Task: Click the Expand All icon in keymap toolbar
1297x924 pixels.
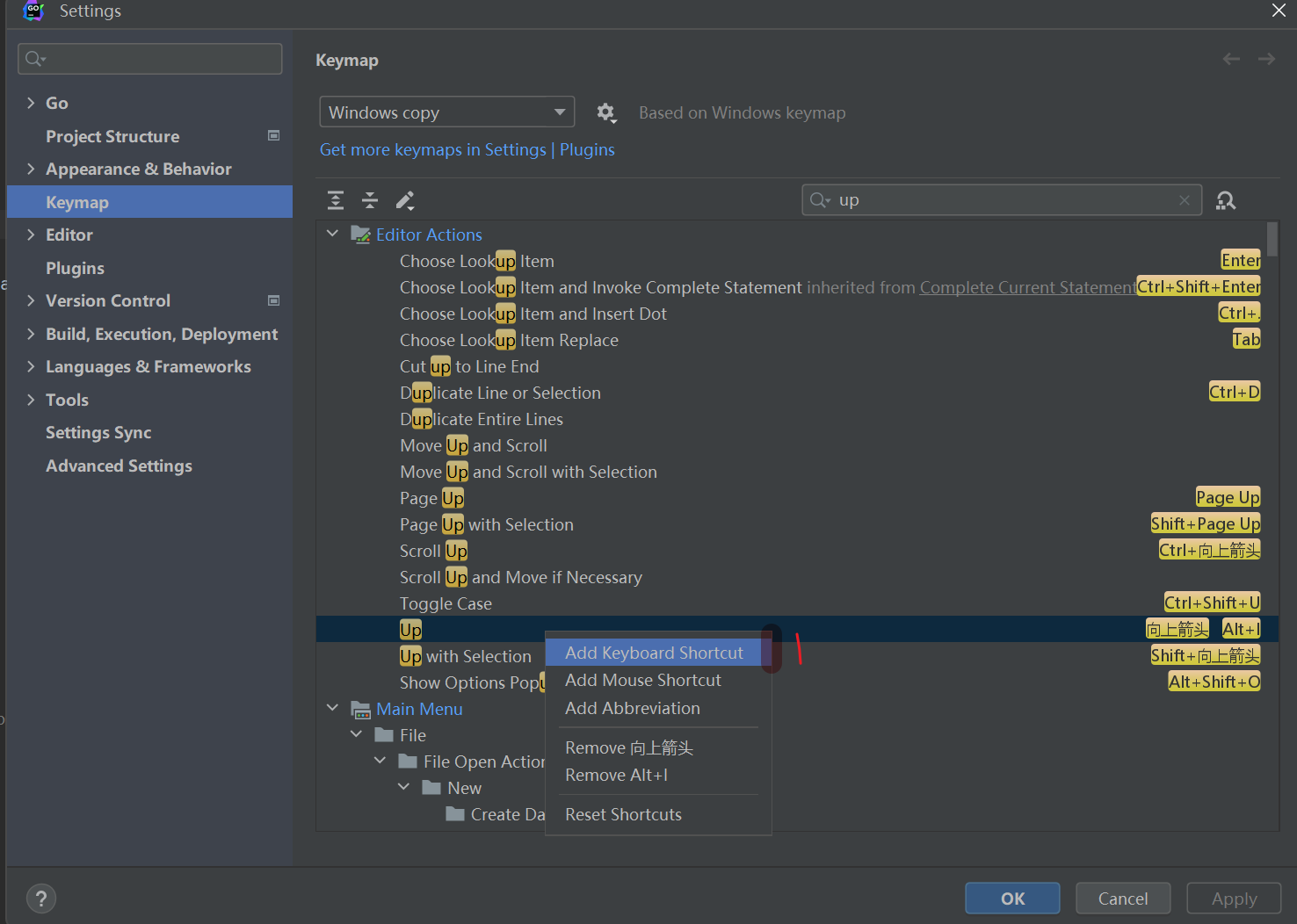Action: pos(336,200)
